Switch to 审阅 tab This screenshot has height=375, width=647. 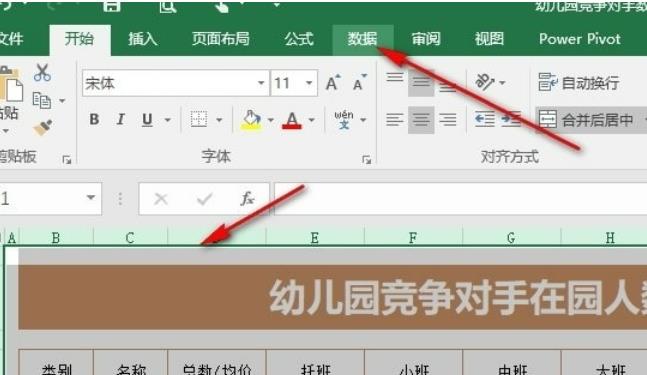pos(426,39)
